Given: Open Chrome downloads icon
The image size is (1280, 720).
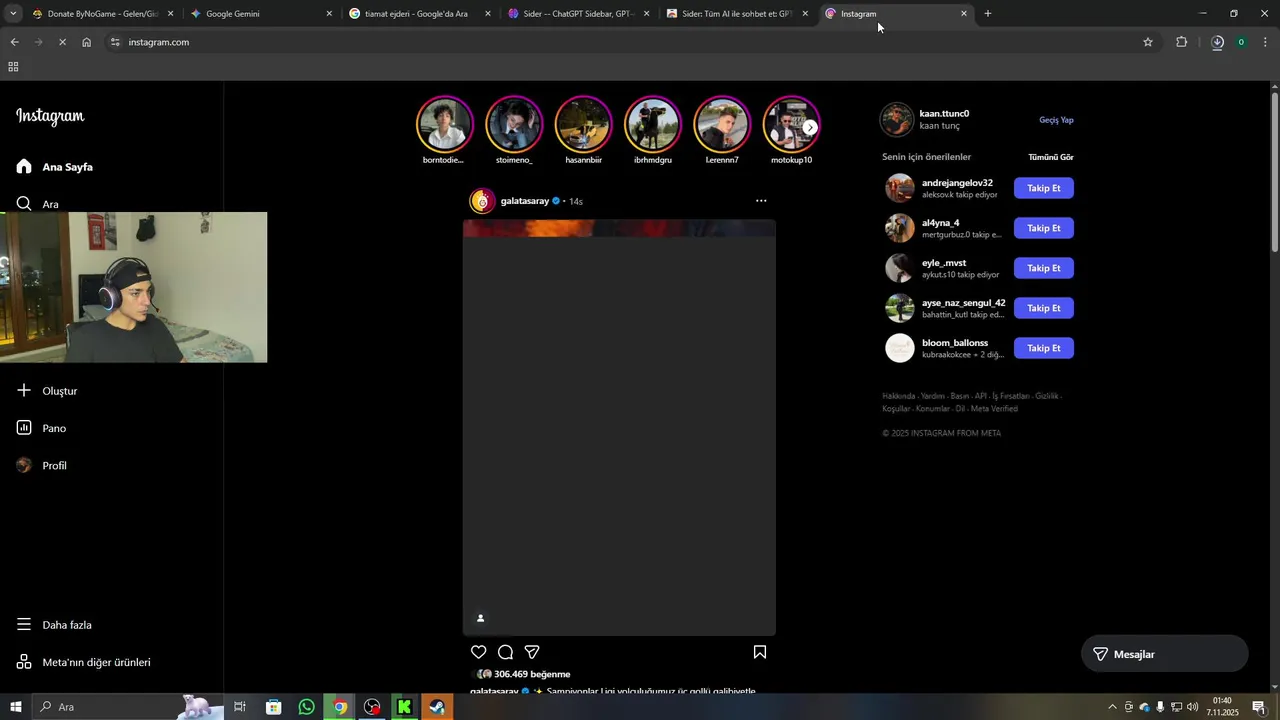Looking at the screenshot, I should point(1217,42).
